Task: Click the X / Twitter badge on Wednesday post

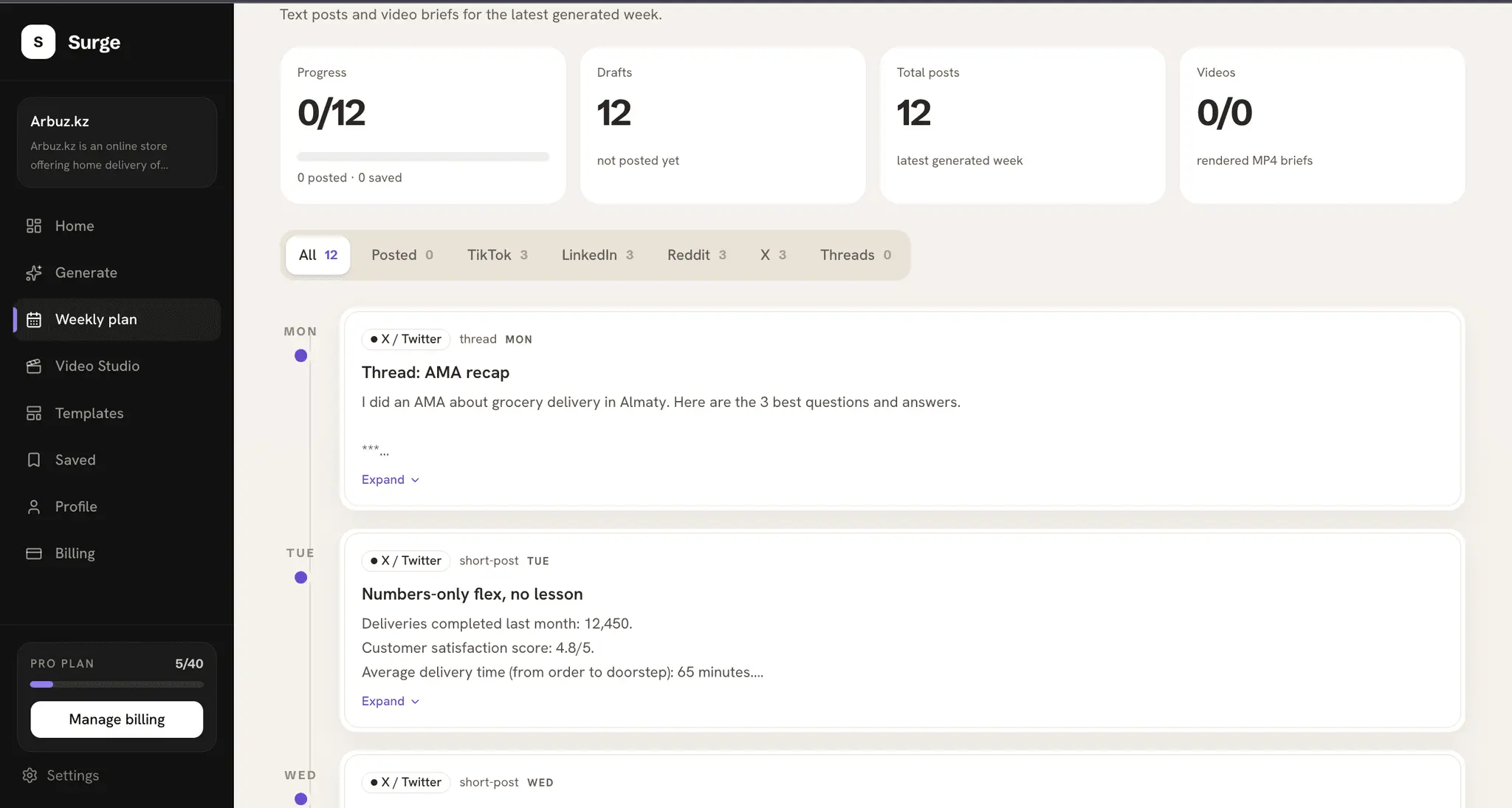Action: pos(406,782)
